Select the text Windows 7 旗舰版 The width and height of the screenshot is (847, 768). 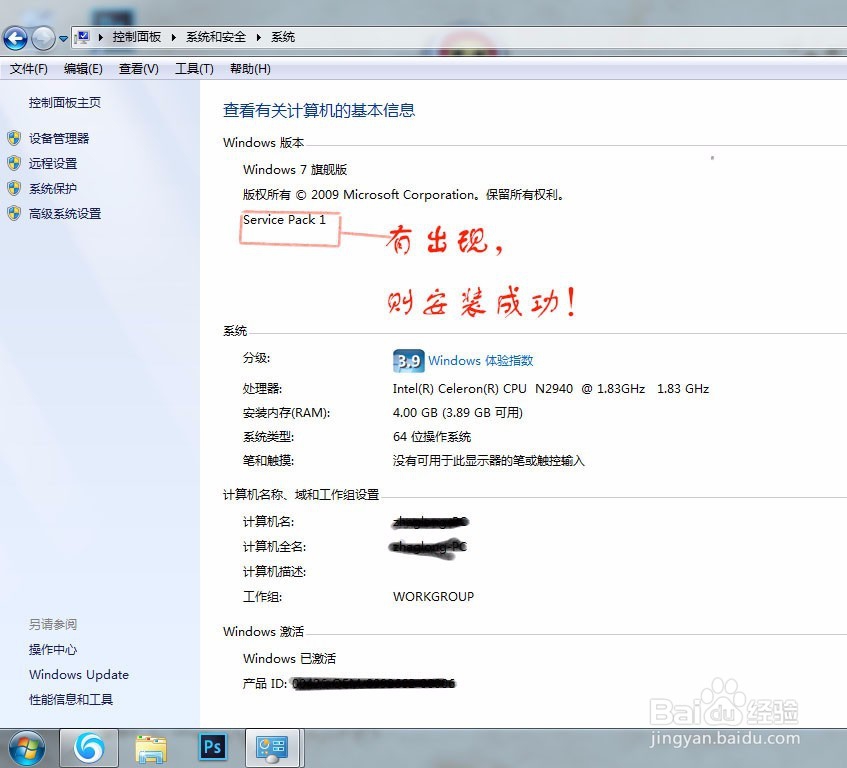295,170
